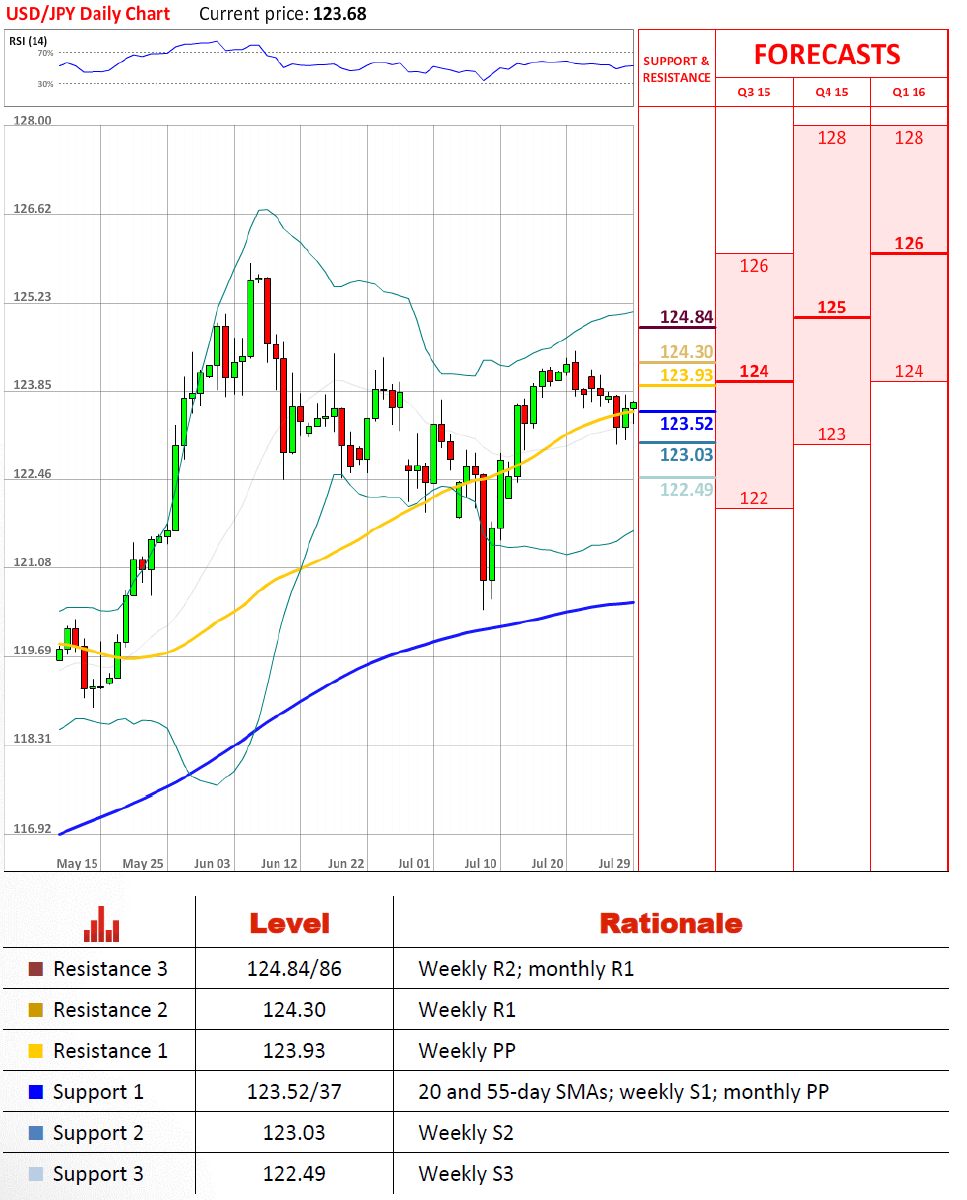Click the '121.08' price axis label
The width and height of the screenshot is (967, 1200).
click(32, 562)
